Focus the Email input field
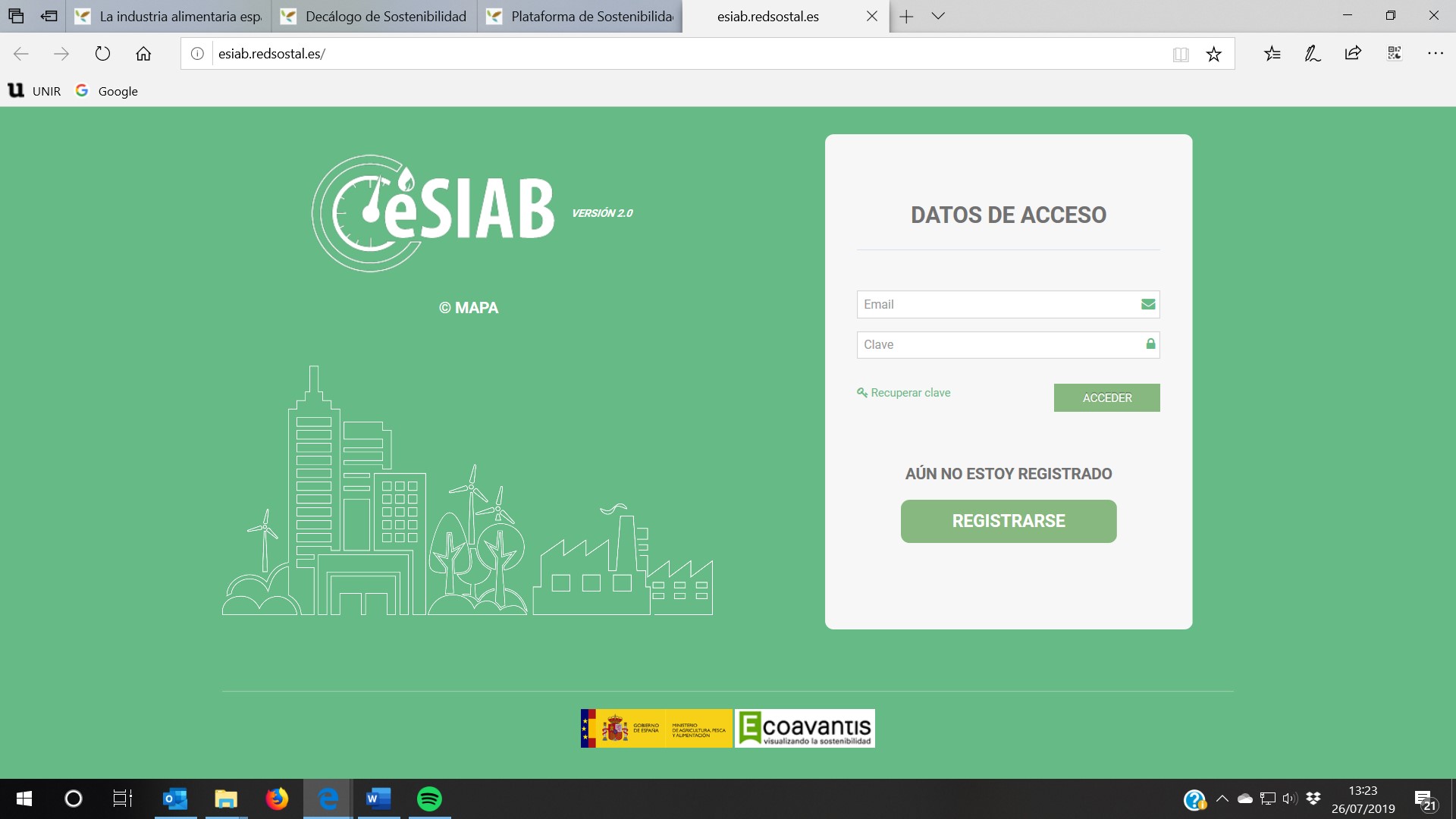This screenshot has width=1456, height=819. pos(997,304)
